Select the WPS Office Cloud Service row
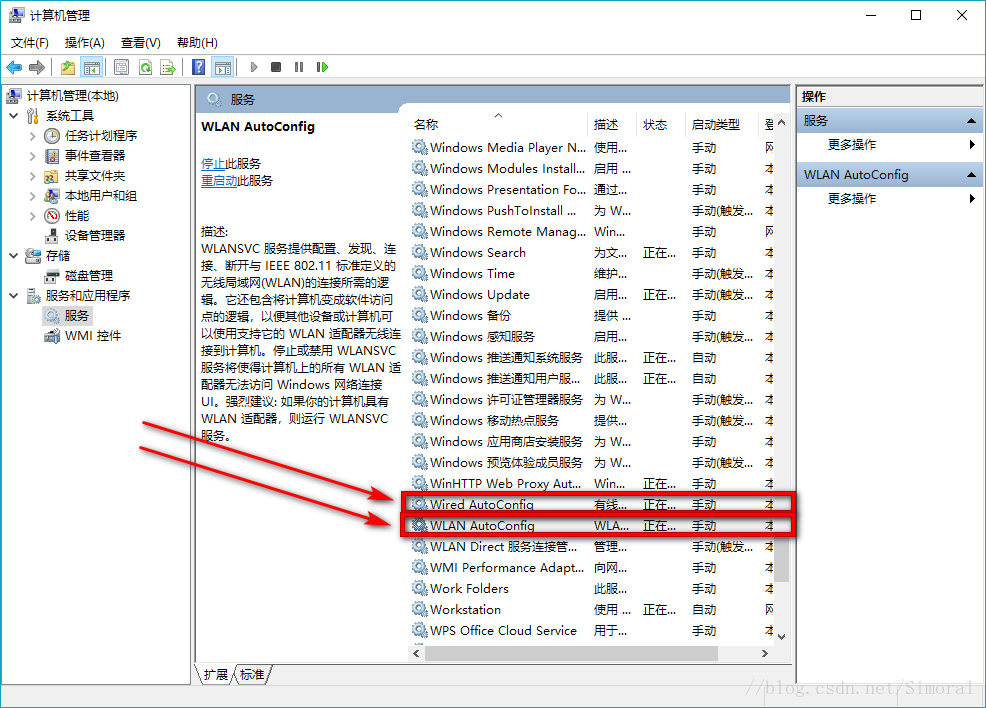Image resolution: width=986 pixels, height=708 pixels. (592, 630)
